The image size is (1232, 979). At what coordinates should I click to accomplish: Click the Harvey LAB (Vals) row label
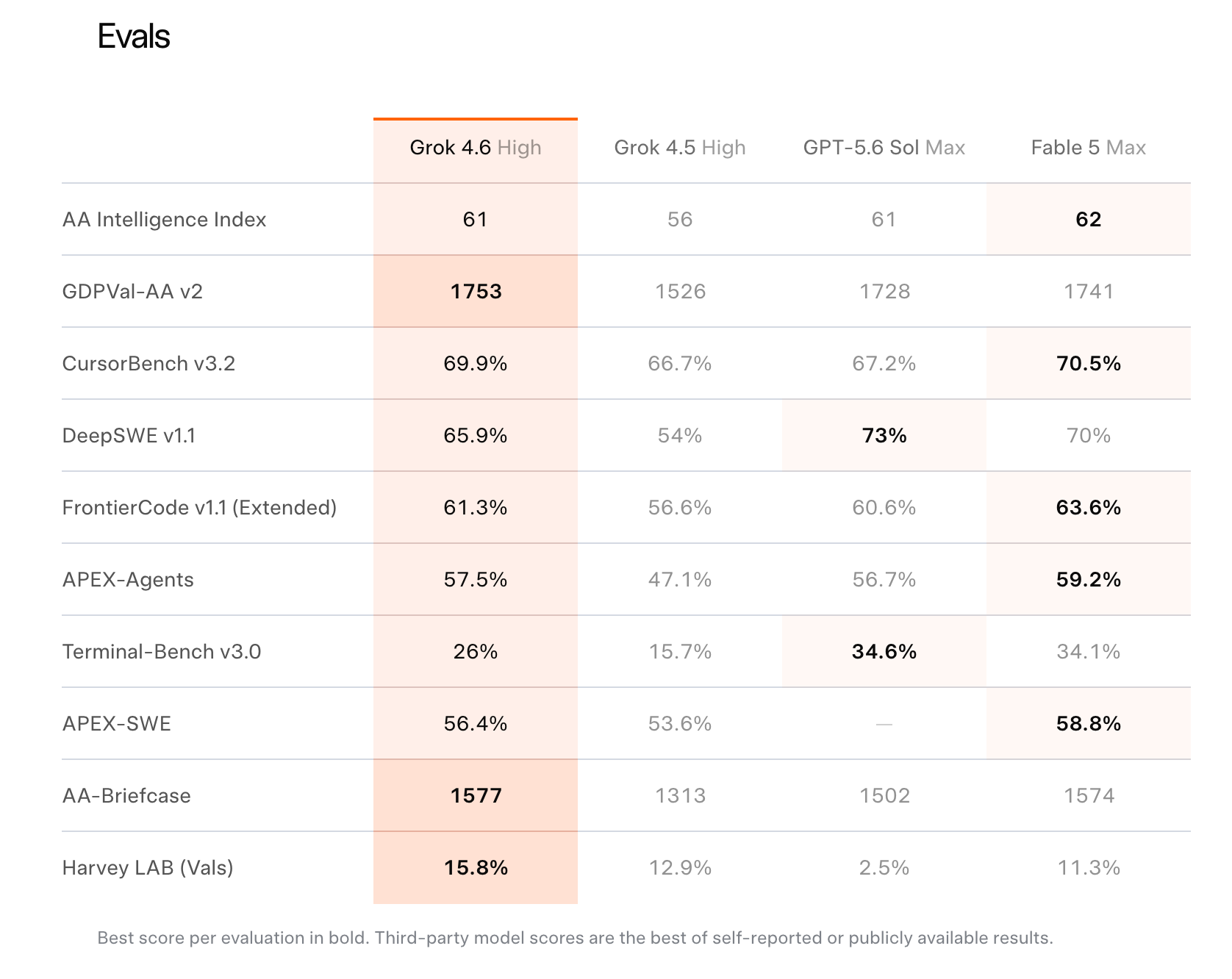pyautogui.click(x=148, y=868)
